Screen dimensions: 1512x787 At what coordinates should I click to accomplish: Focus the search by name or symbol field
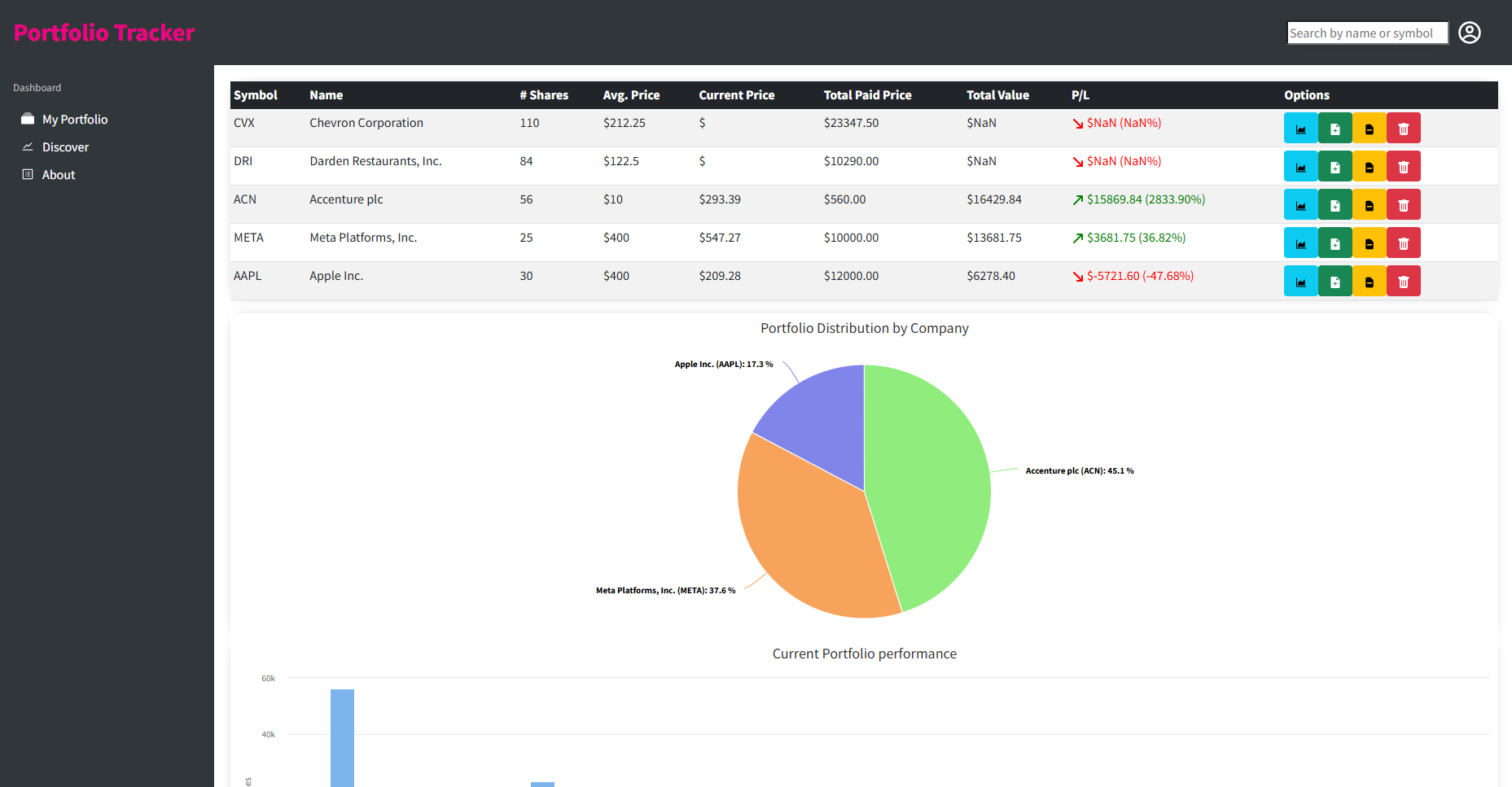pos(1367,33)
